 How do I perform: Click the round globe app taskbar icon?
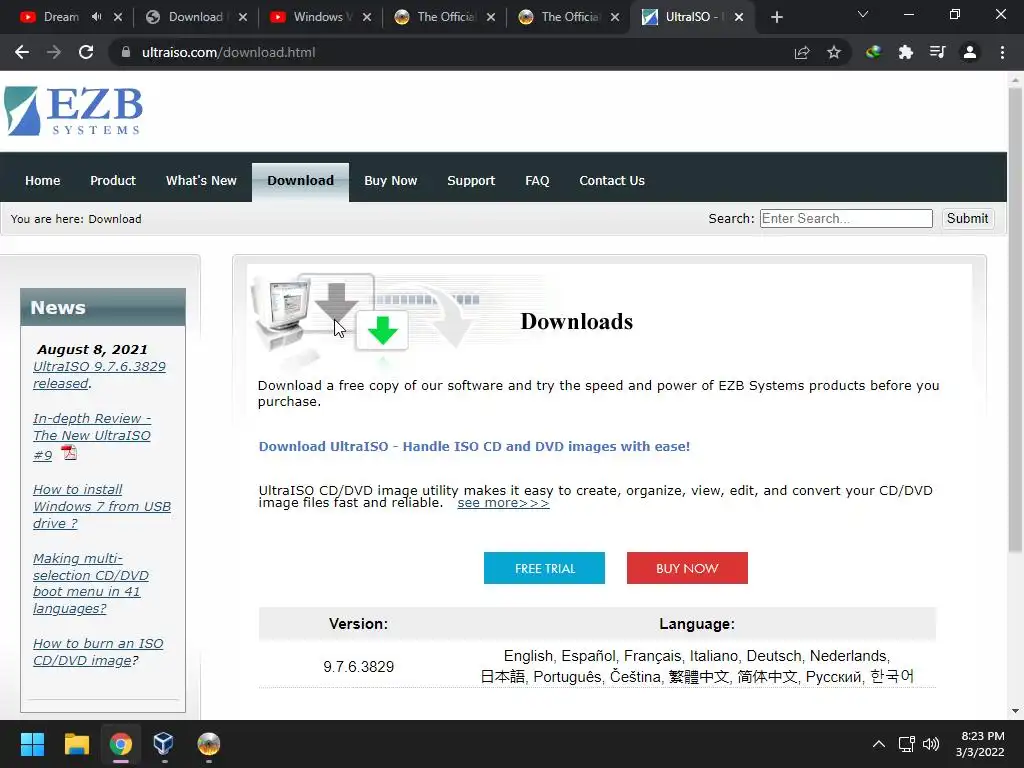click(208, 744)
